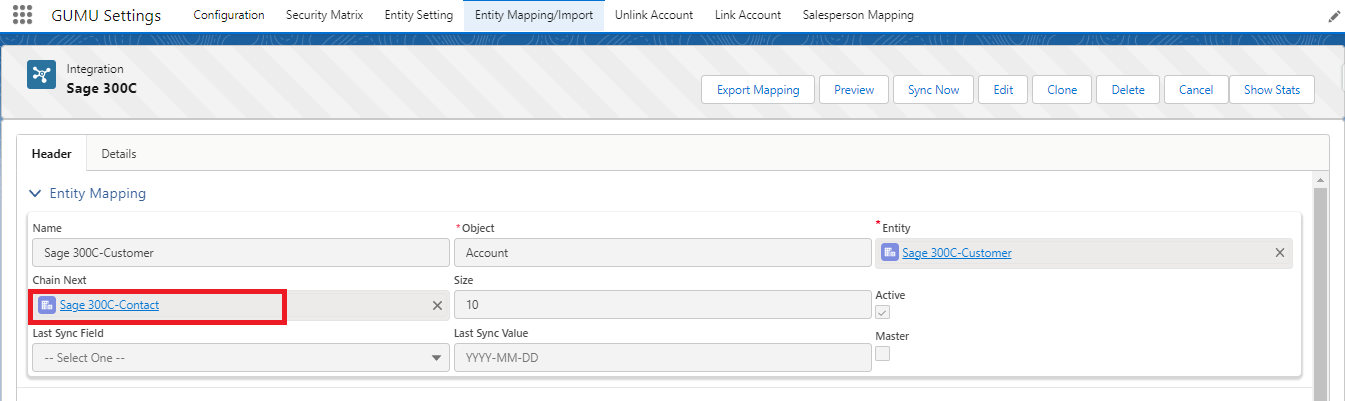Click the Sync Now button

(933, 90)
